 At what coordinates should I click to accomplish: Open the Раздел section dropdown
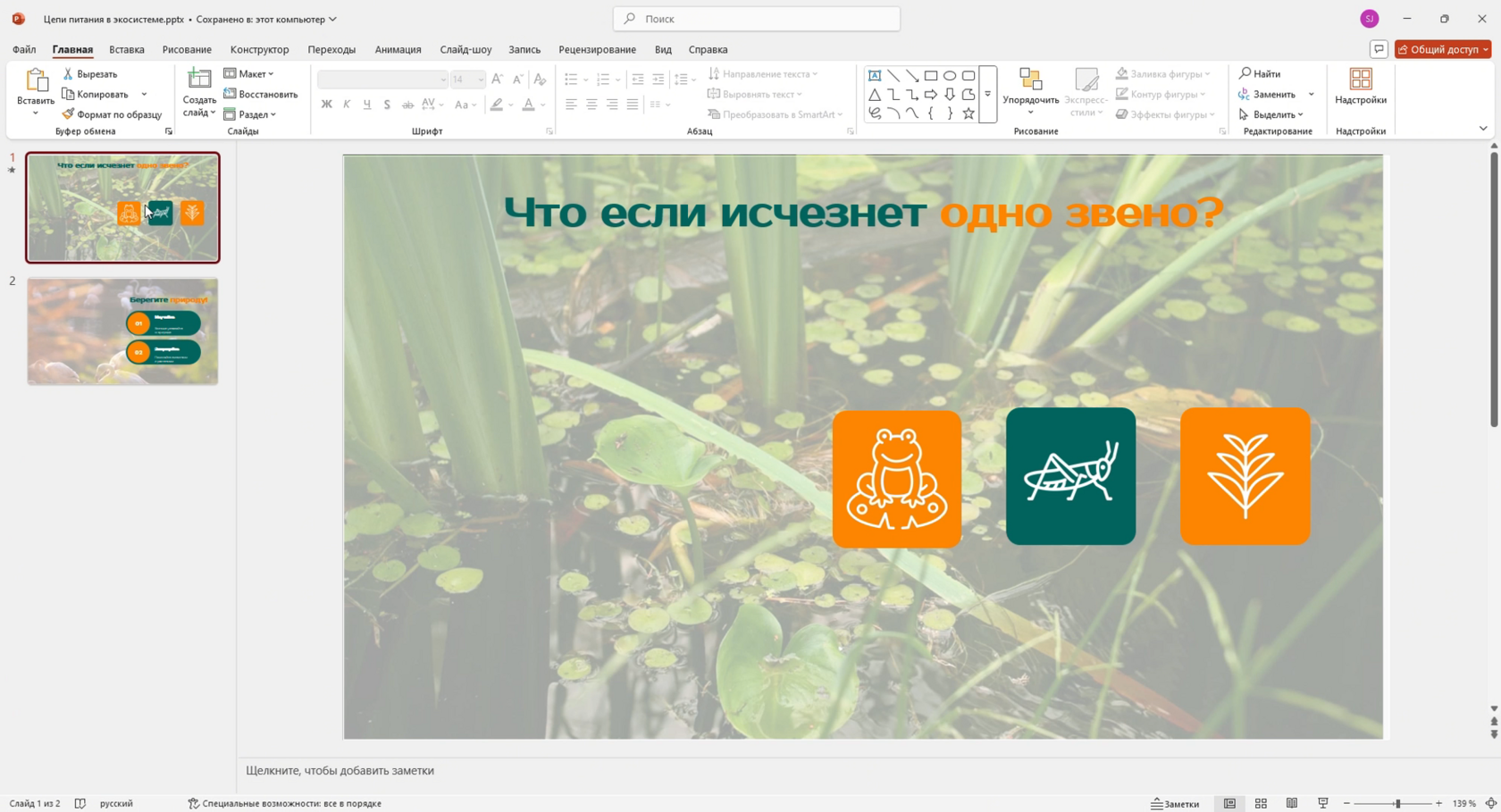click(250, 114)
